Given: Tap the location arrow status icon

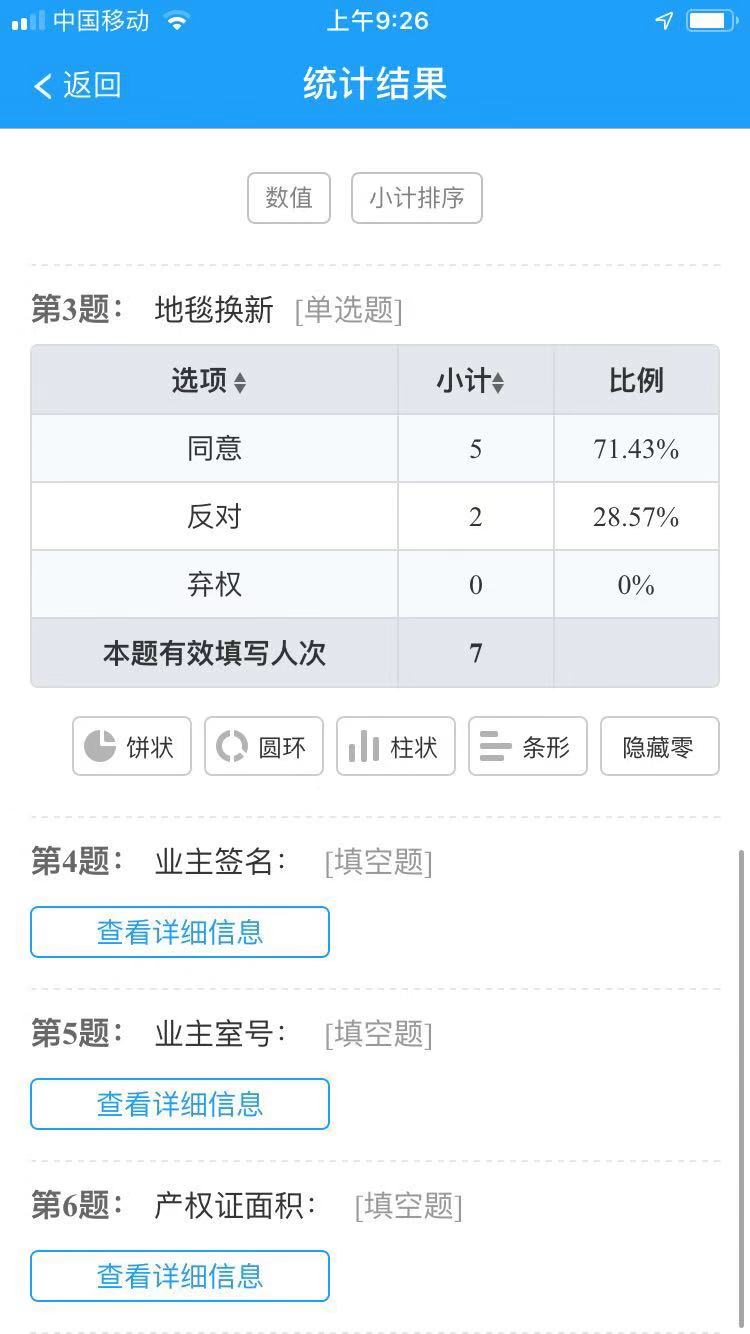Looking at the screenshot, I should [664, 21].
